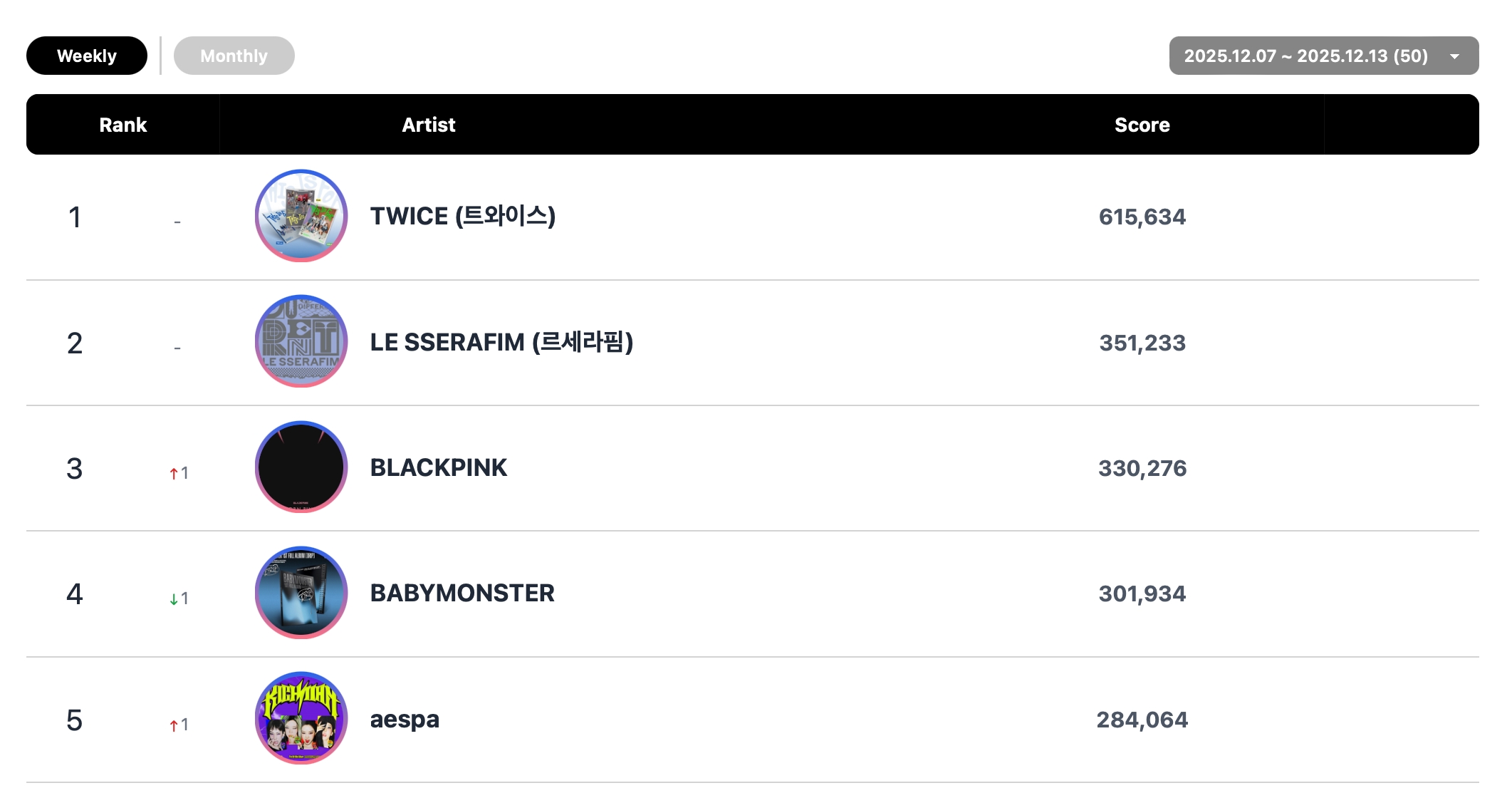Click BABYMONSTER green down-arrow rank indicator

point(174,599)
